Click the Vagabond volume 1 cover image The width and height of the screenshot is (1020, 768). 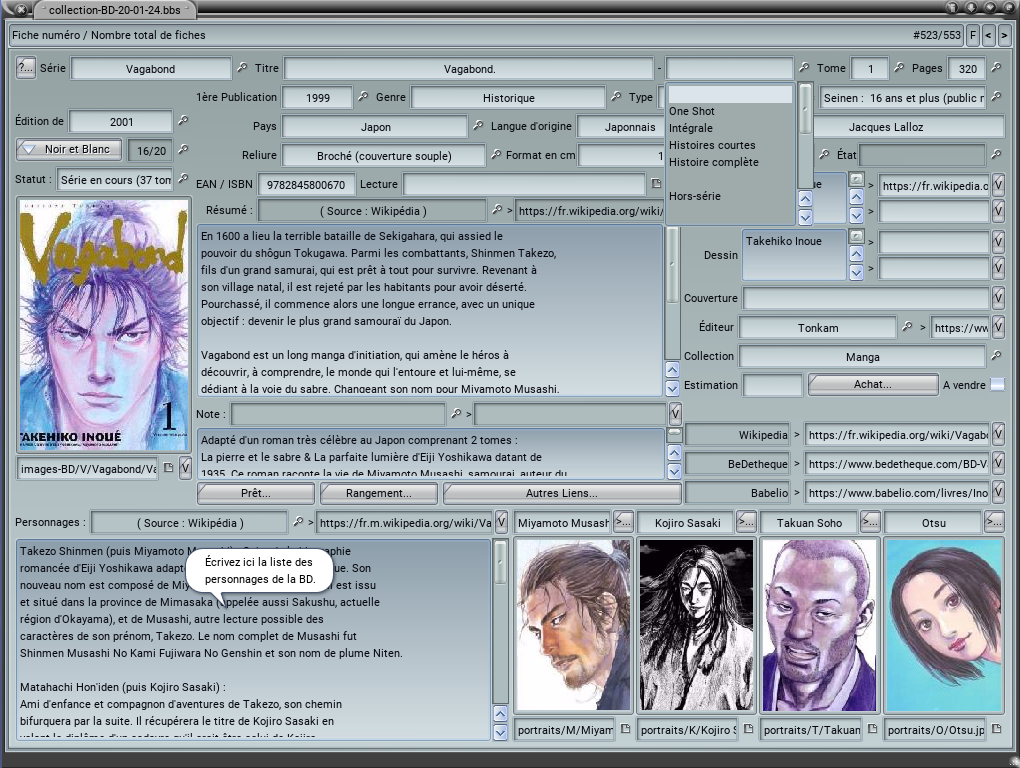point(104,324)
